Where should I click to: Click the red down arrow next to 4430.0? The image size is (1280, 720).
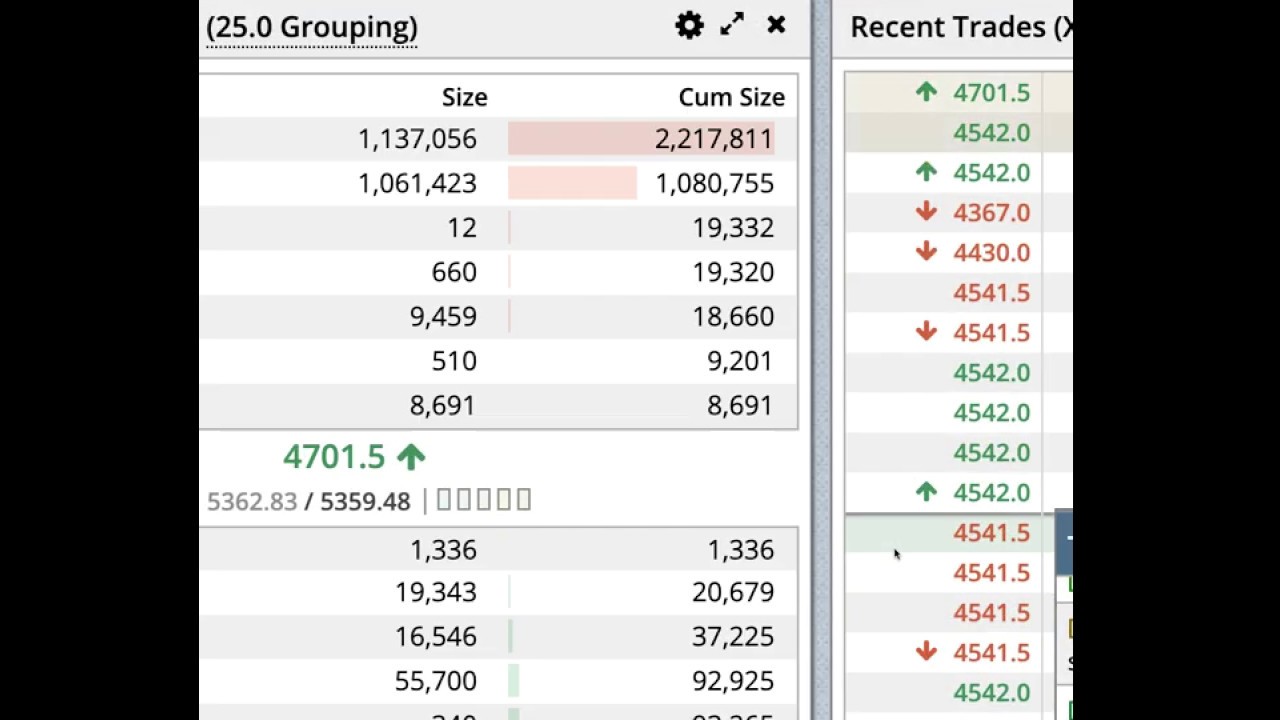click(x=926, y=252)
